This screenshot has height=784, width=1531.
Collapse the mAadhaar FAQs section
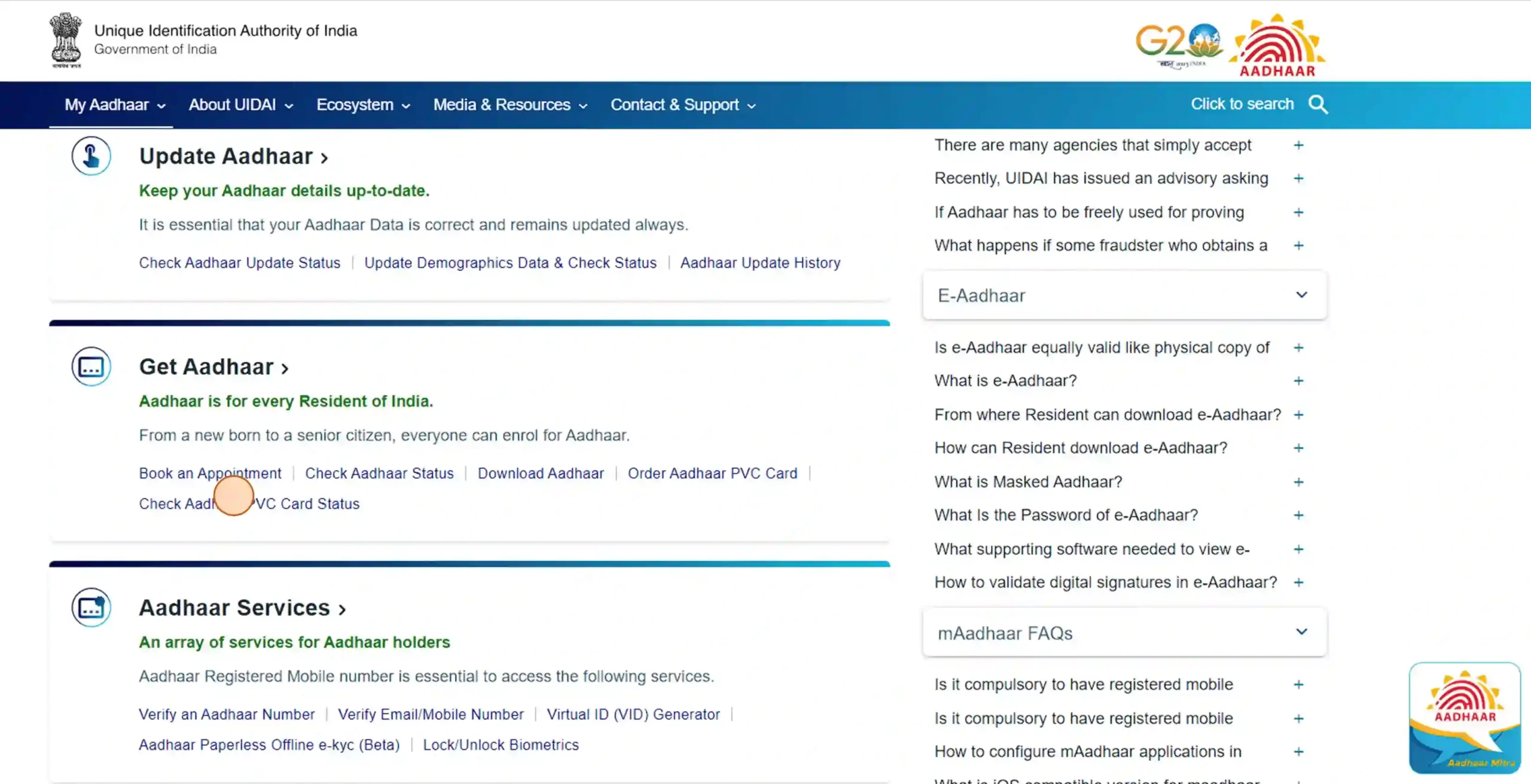[x=1124, y=633]
